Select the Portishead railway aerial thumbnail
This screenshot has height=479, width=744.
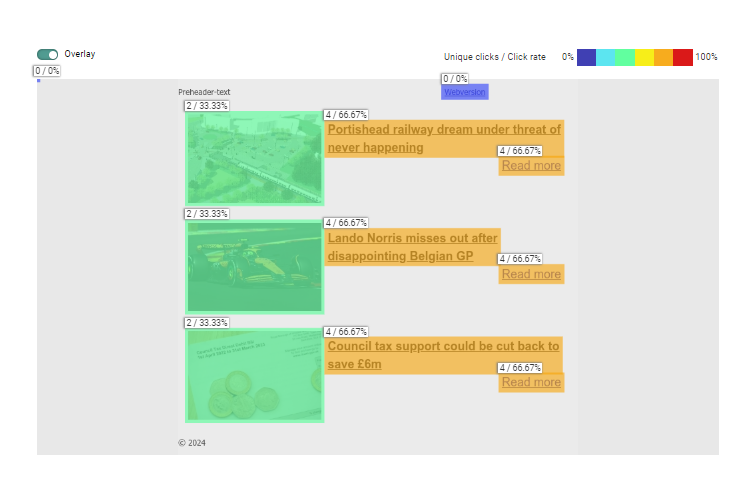click(x=254, y=158)
